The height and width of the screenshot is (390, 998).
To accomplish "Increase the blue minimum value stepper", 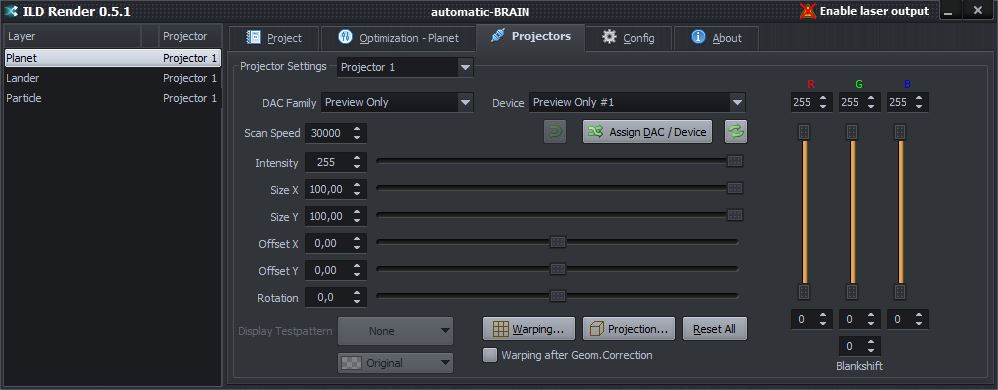I will click(919, 314).
